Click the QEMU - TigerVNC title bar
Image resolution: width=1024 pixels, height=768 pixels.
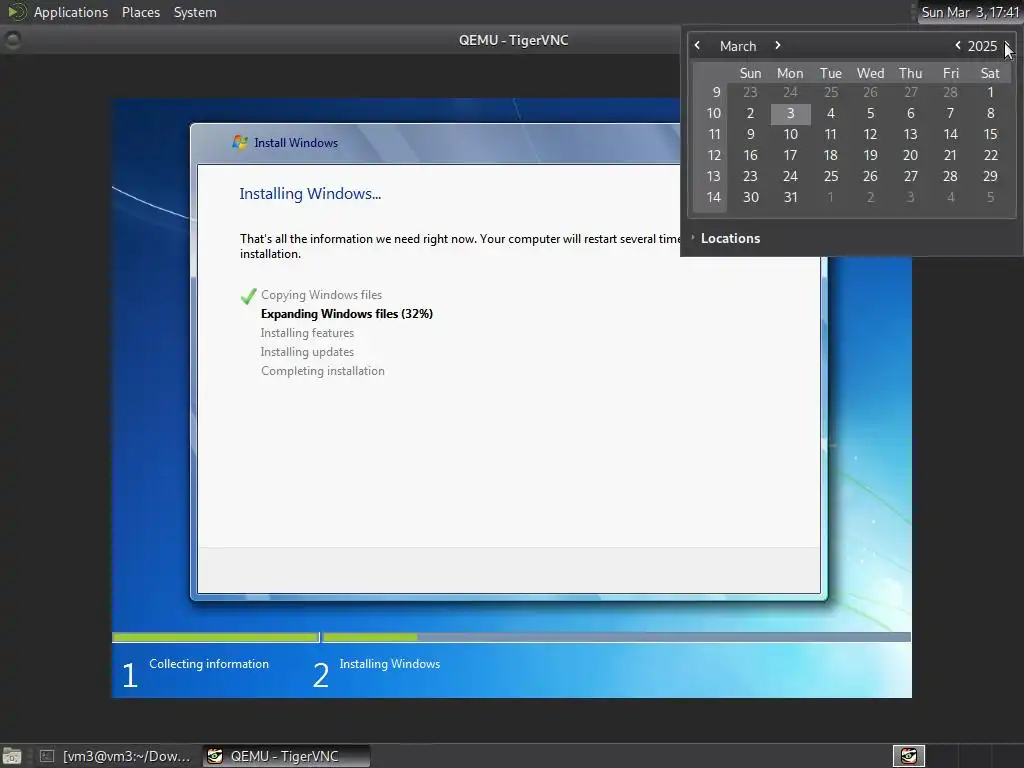coord(513,40)
